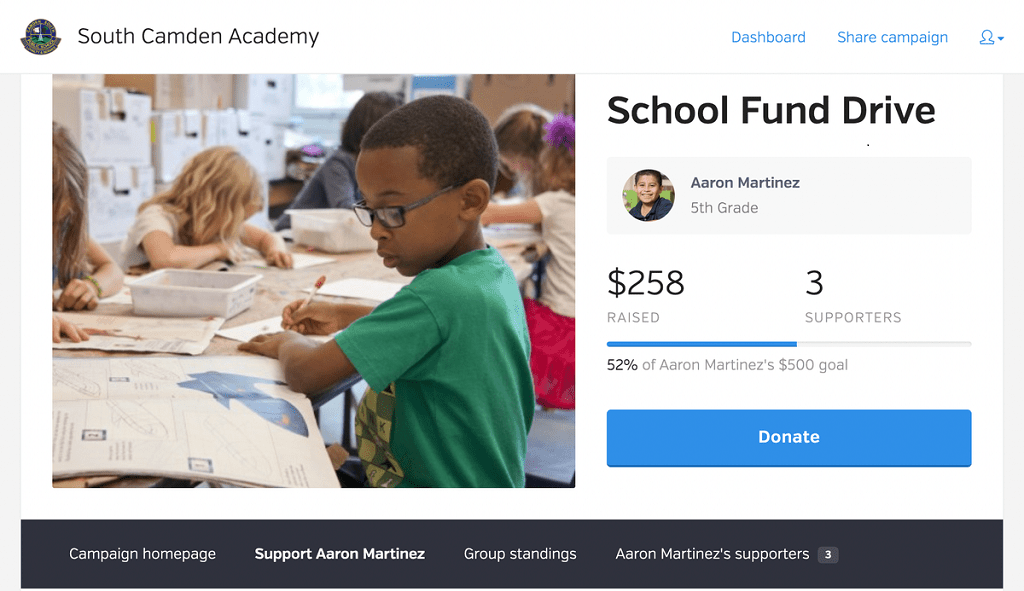The width and height of the screenshot is (1024, 591).
Task: Click the School Fund Drive heading
Action: click(771, 110)
